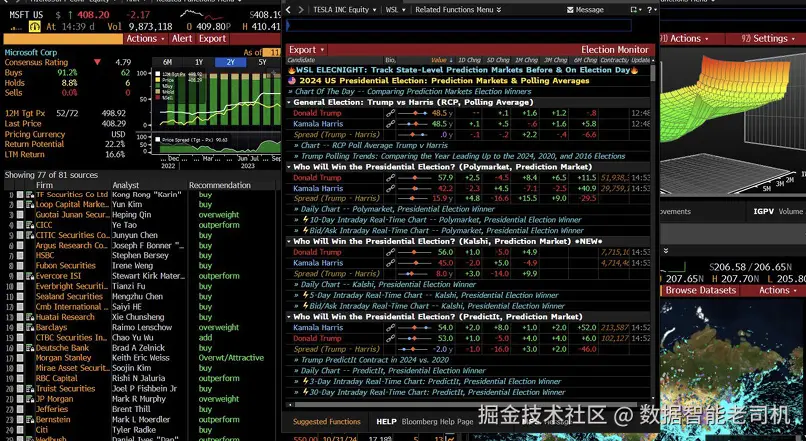Open link icon for Donald Trump Polymarket row
The image size is (806, 442).
(x=391, y=178)
